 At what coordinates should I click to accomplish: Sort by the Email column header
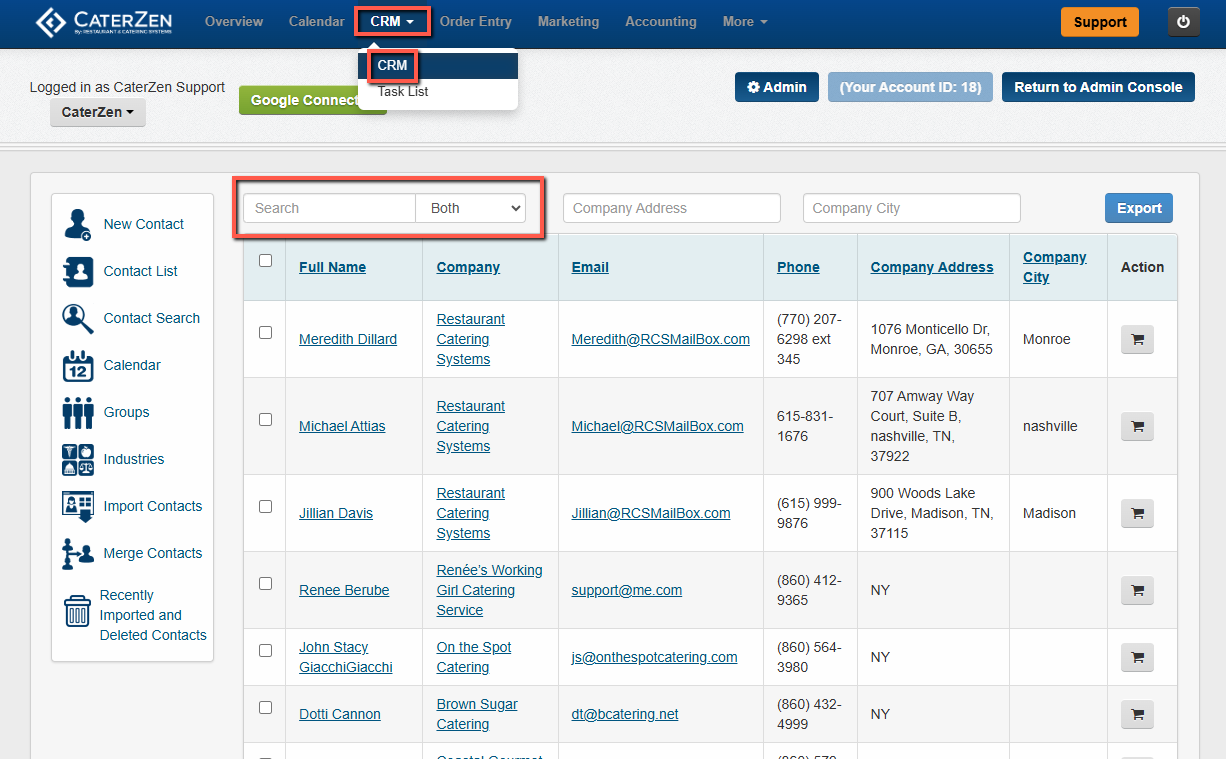coord(590,267)
